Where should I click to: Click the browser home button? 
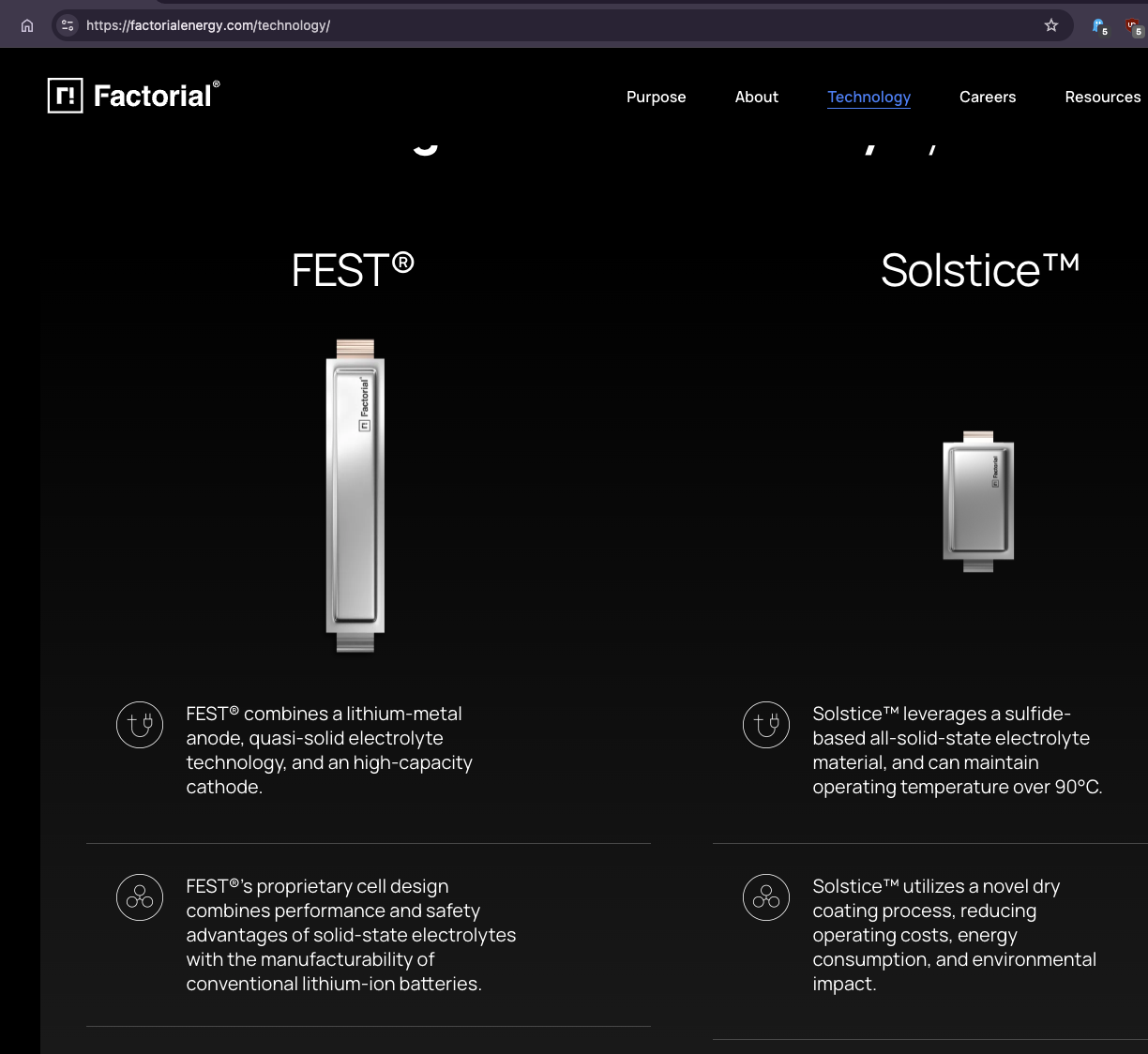[x=27, y=25]
